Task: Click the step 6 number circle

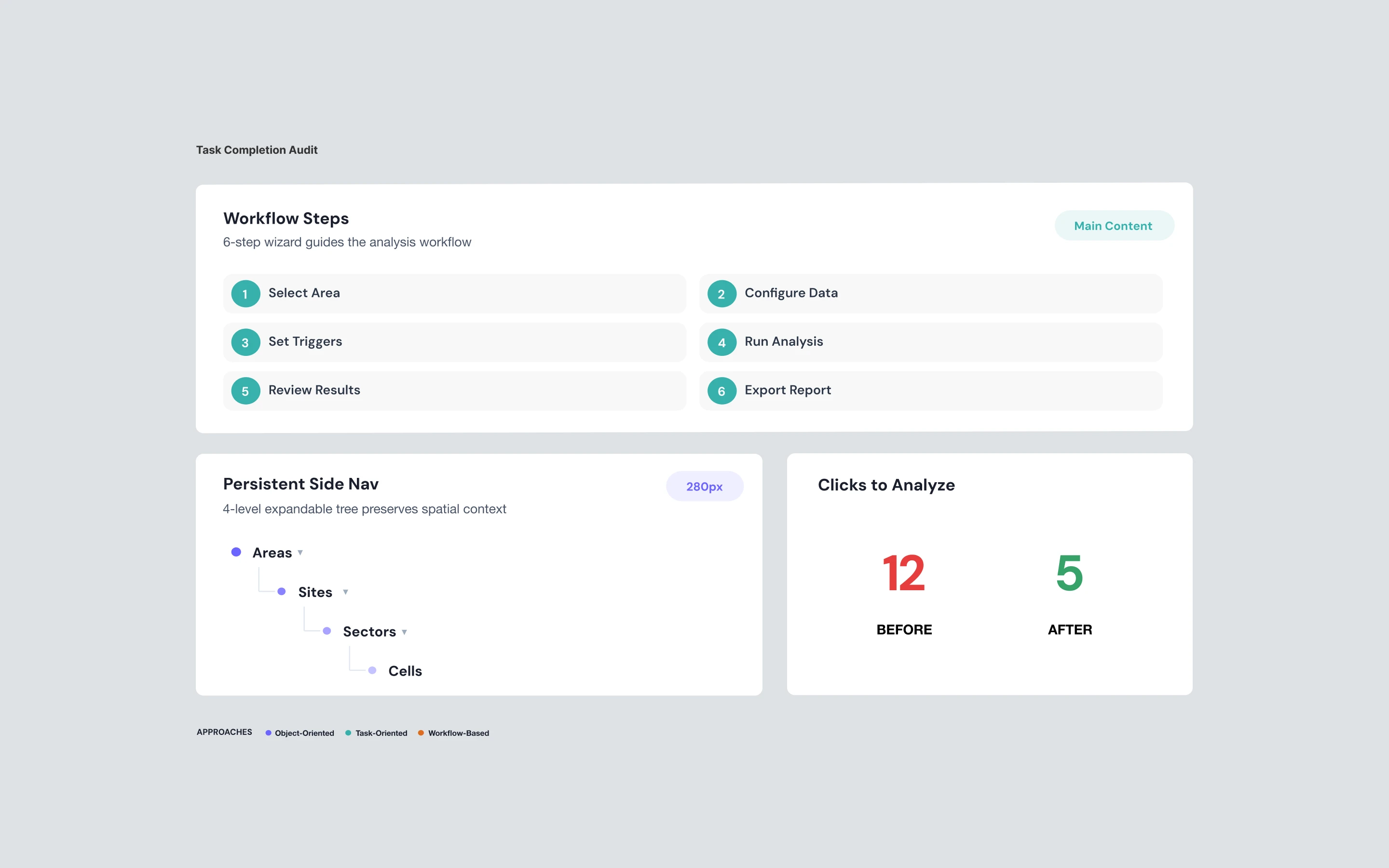Action: (x=722, y=391)
